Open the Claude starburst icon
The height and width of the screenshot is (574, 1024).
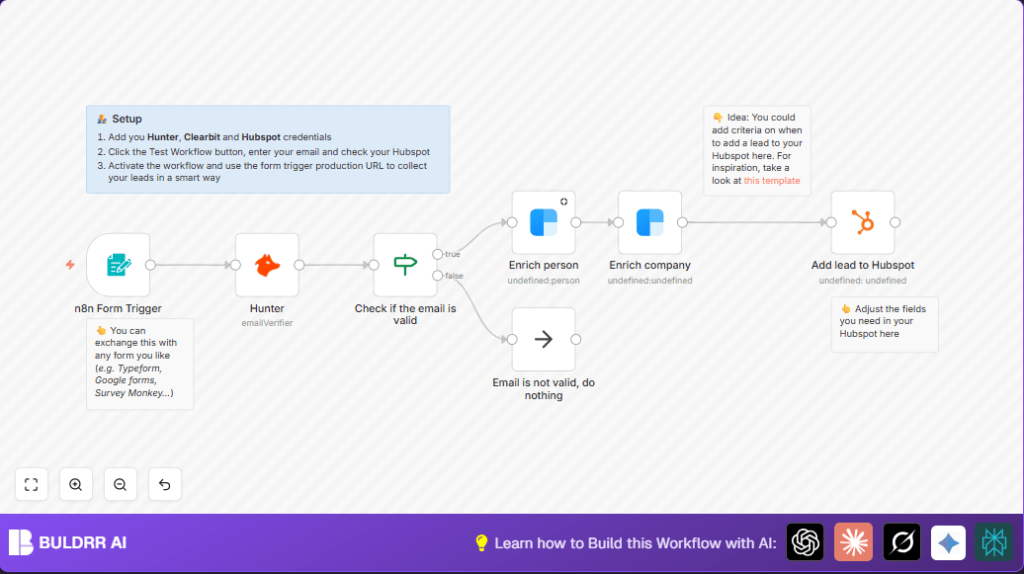click(x=854, y=542)
